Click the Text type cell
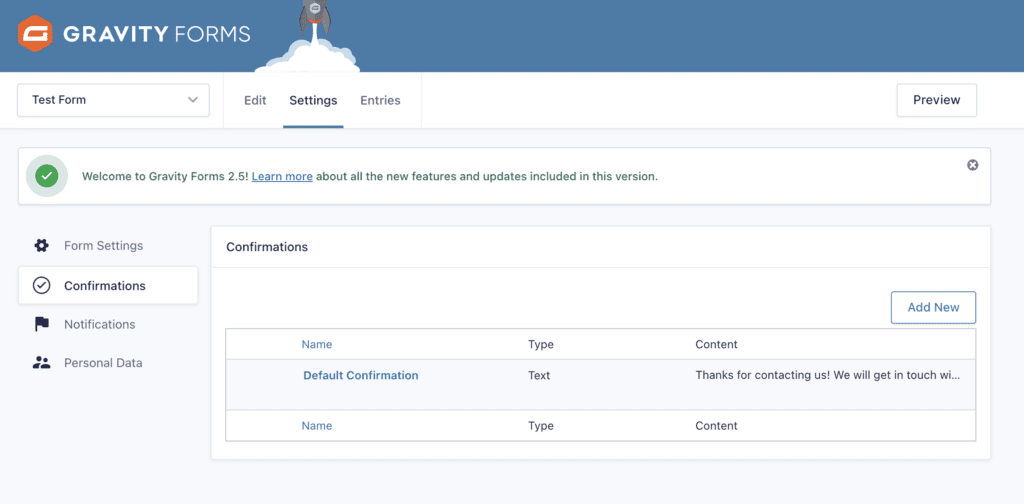1024x504 pixels. click(539, 375)
